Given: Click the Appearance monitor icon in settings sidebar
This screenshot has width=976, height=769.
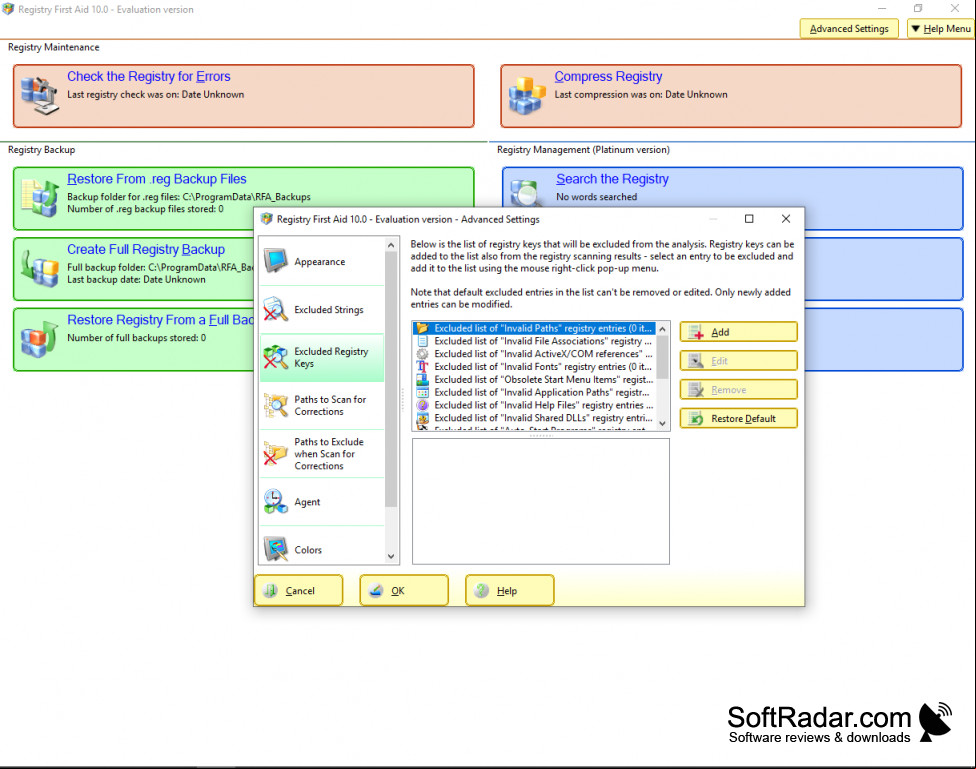Looking at the screenshot, I should click(276, 261).
